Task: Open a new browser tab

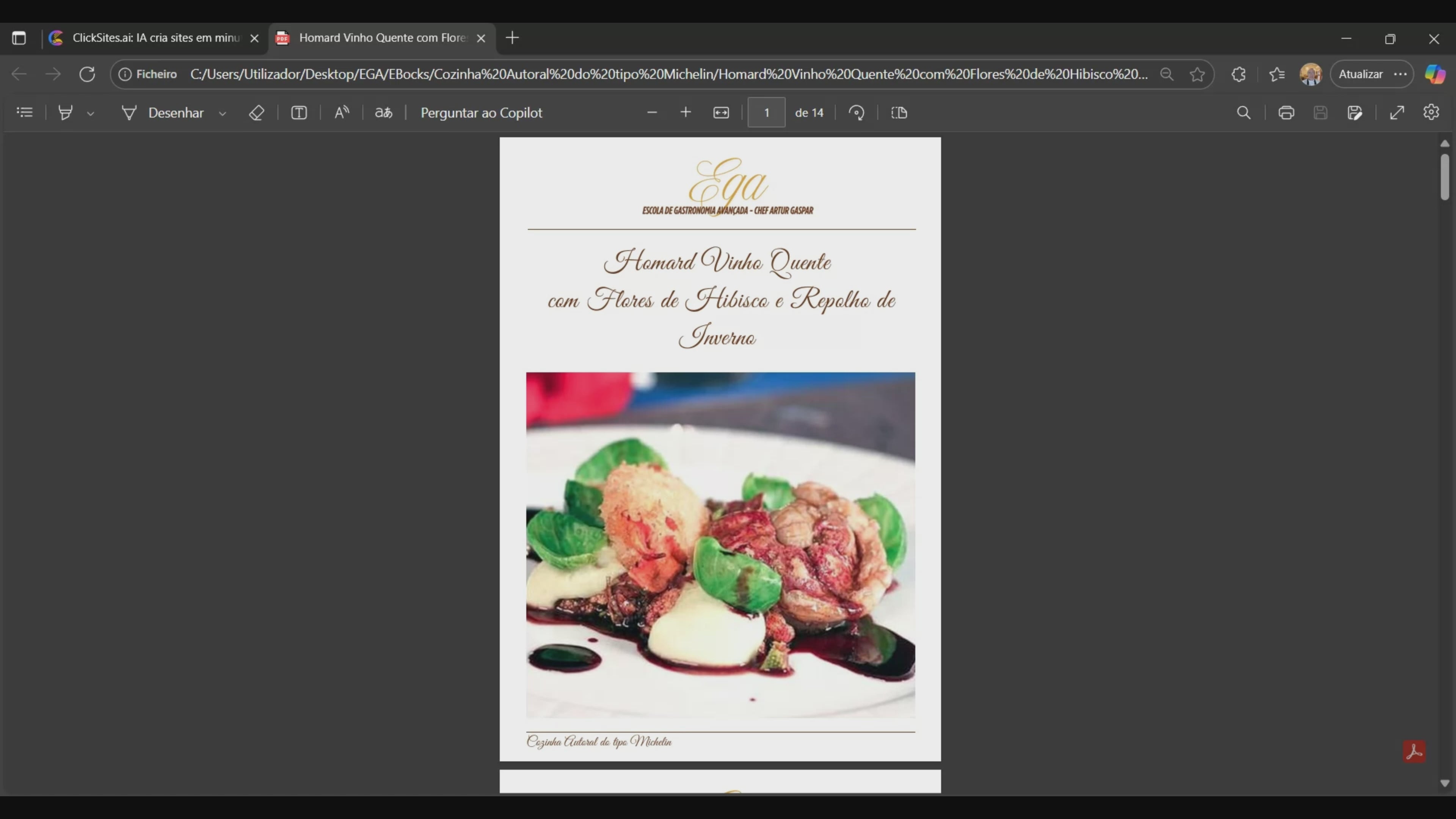Action: click(512, 38)
